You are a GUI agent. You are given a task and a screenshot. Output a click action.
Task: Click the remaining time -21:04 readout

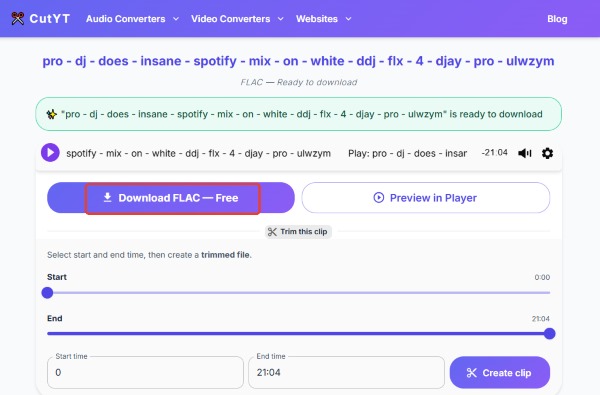pyautogui.click(x=494, y=153)
